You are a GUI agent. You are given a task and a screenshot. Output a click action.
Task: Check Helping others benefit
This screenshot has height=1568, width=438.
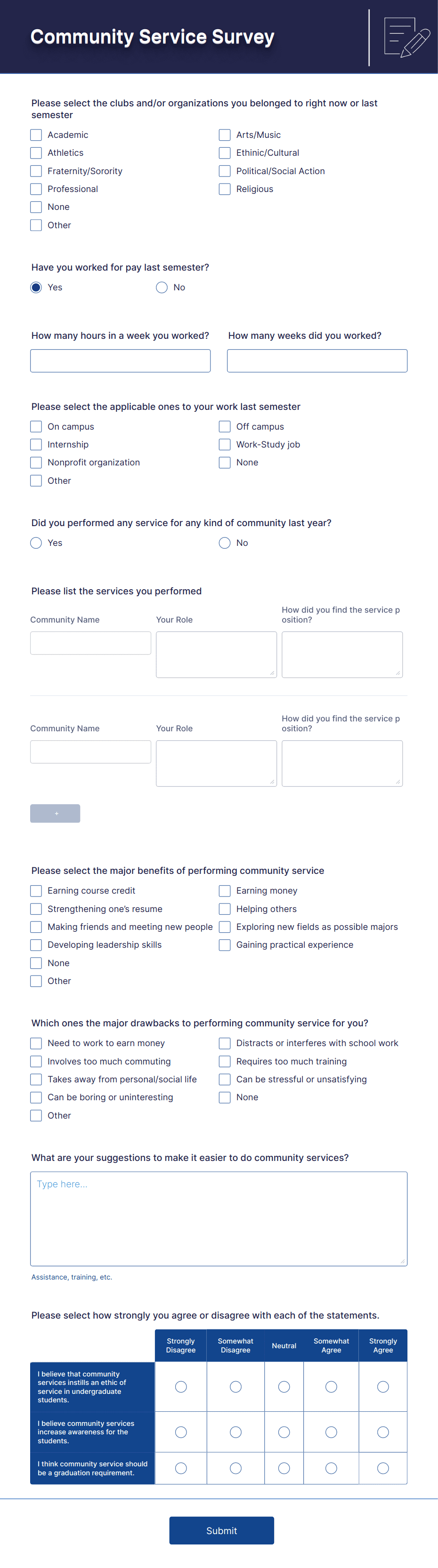tap(225, 909)
